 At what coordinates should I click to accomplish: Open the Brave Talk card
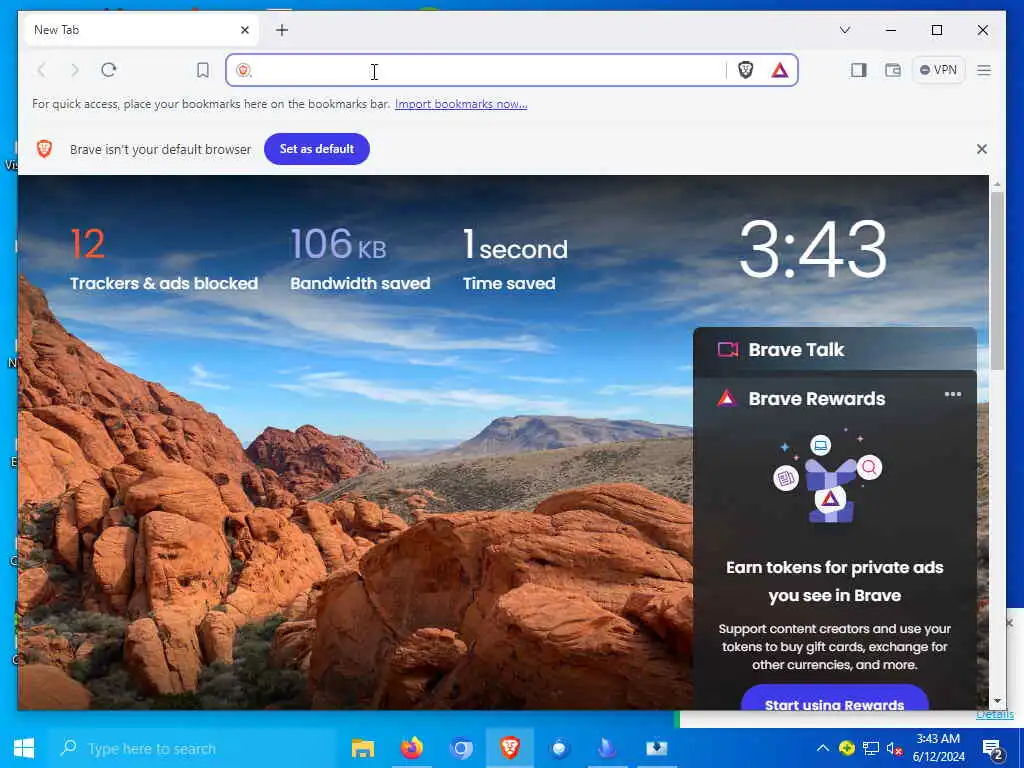pos(835,350)
